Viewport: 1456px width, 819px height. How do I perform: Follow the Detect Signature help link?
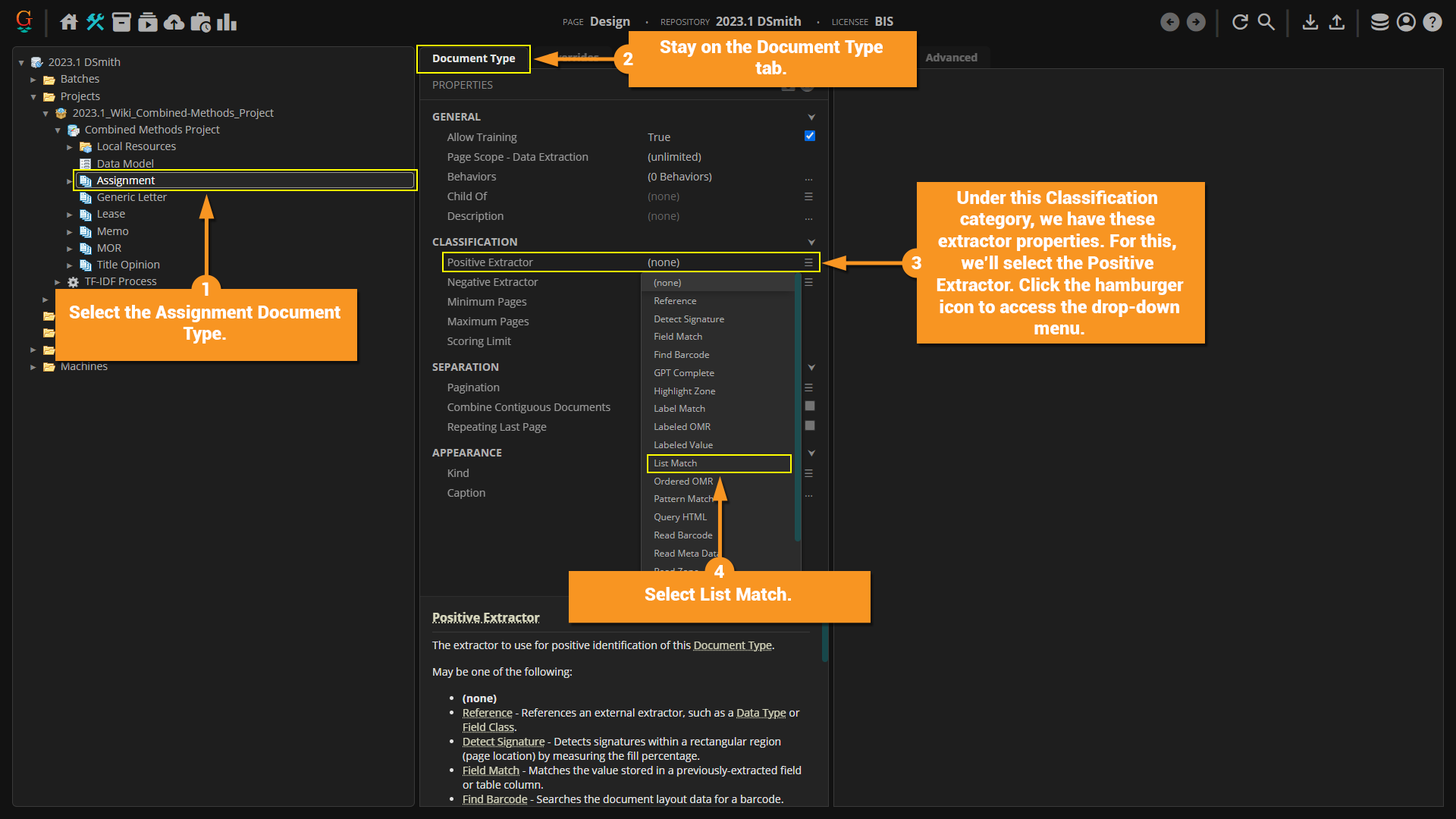(504, 742)
